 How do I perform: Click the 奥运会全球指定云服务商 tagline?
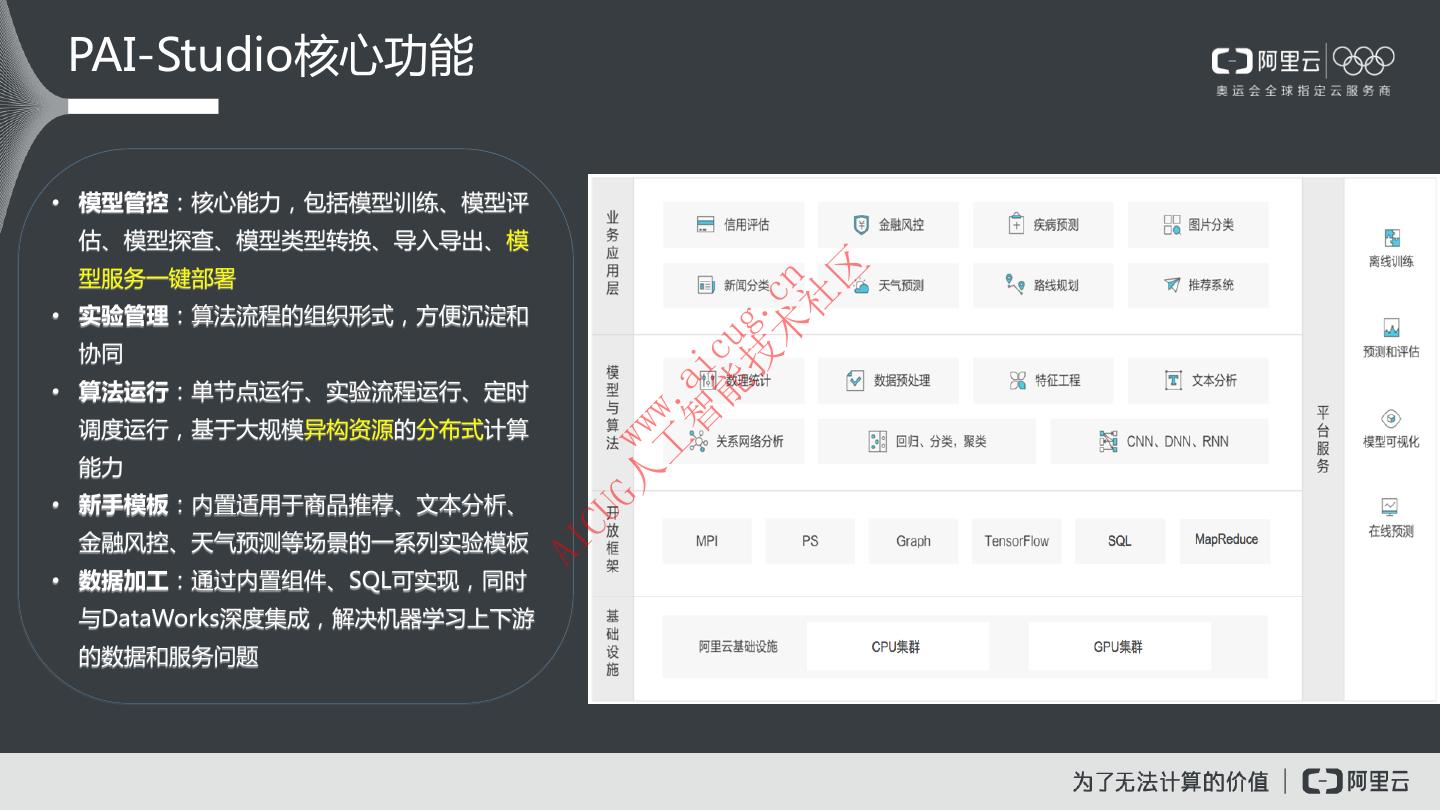[x=1303, y=90]
